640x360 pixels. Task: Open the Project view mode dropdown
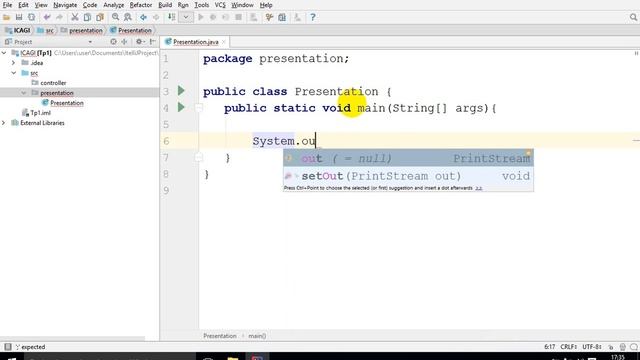point(90,42)
